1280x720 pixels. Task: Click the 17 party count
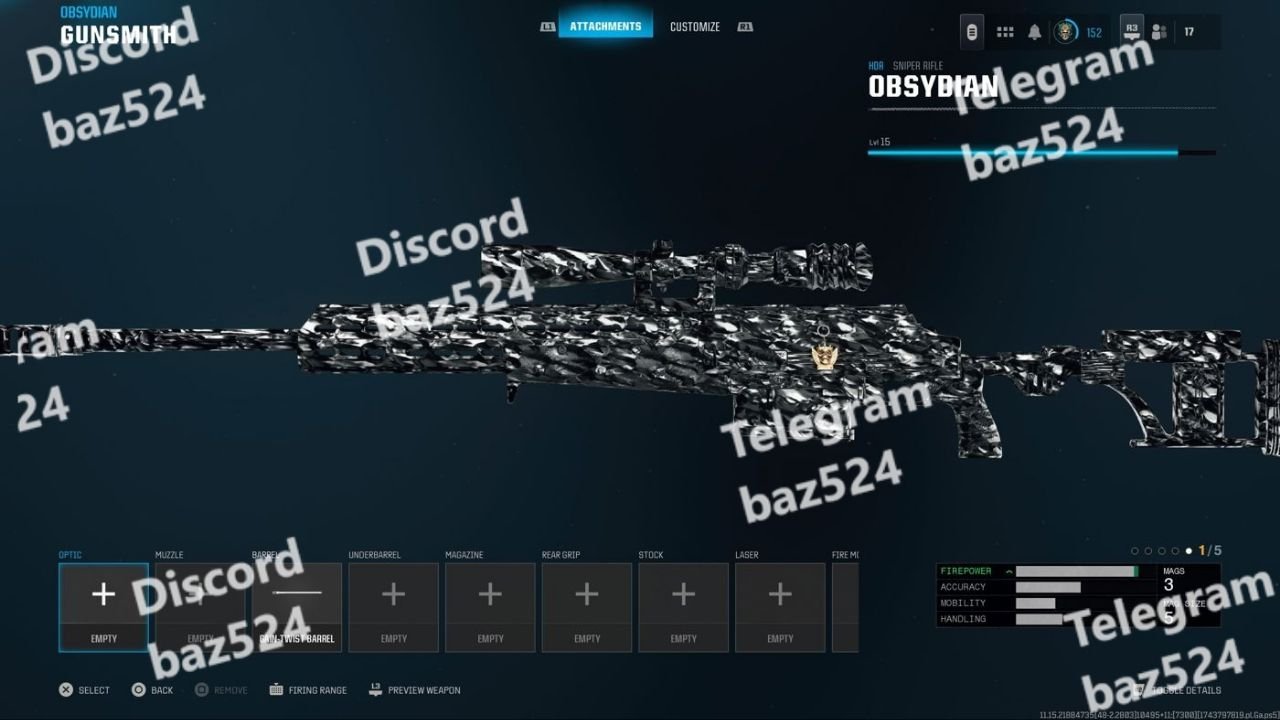1189,32
